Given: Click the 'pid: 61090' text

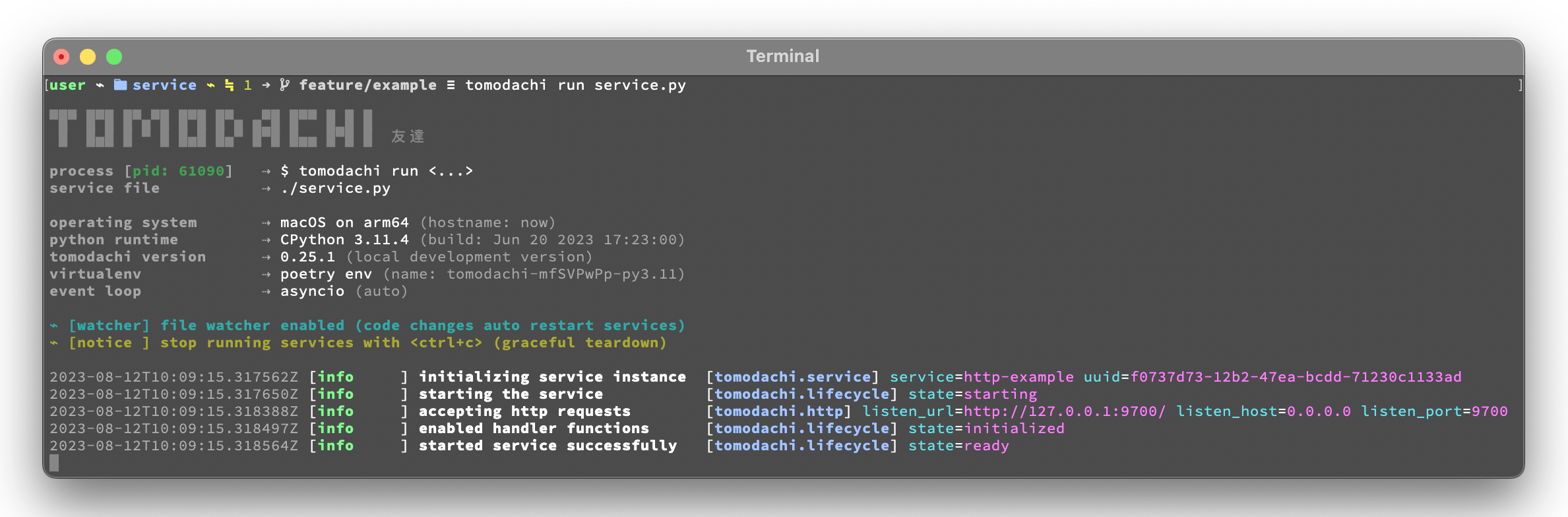Looking at the screenshot, I should tap(178, 171).
